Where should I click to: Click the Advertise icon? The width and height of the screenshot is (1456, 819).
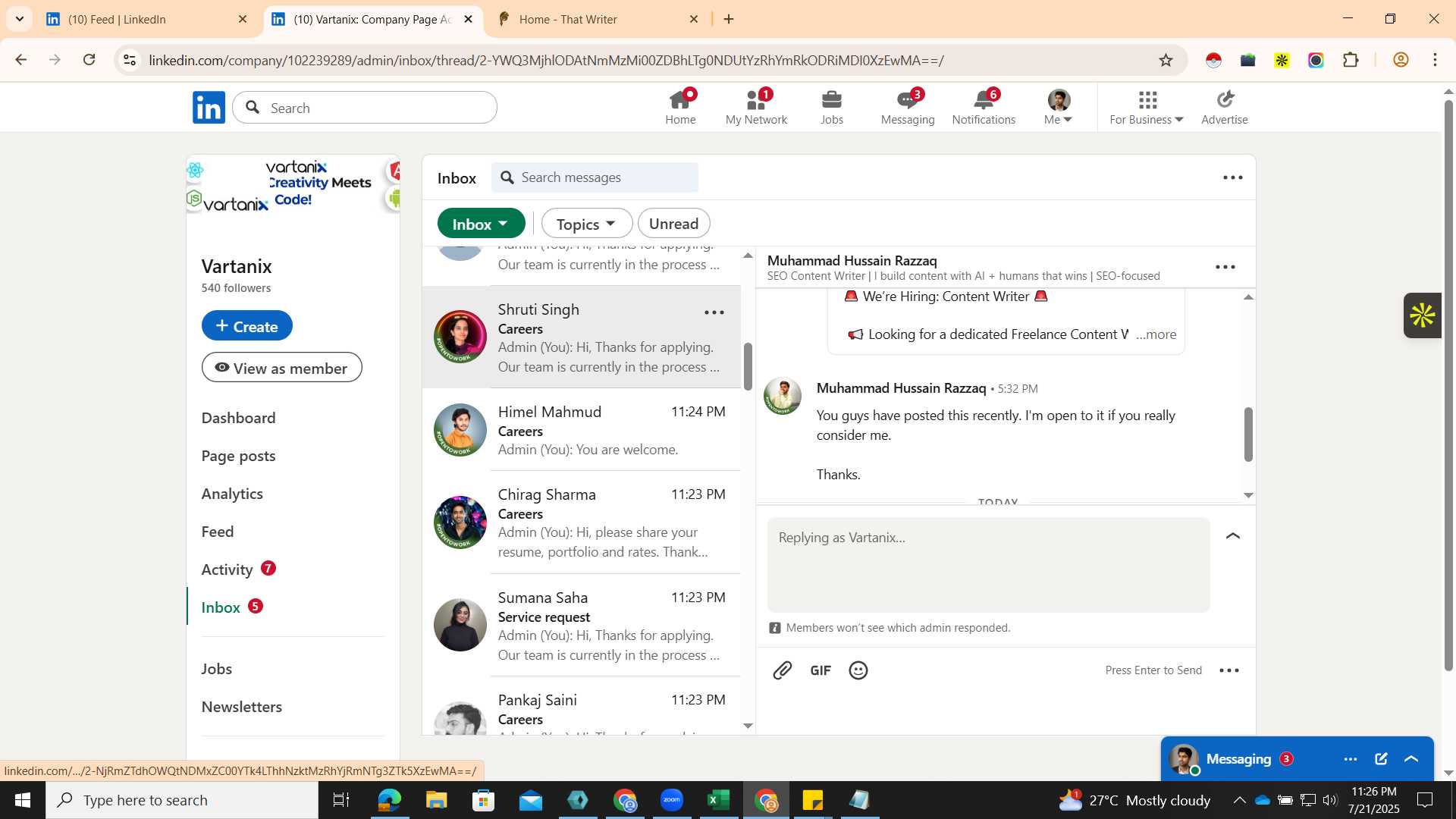(1224, 107)
